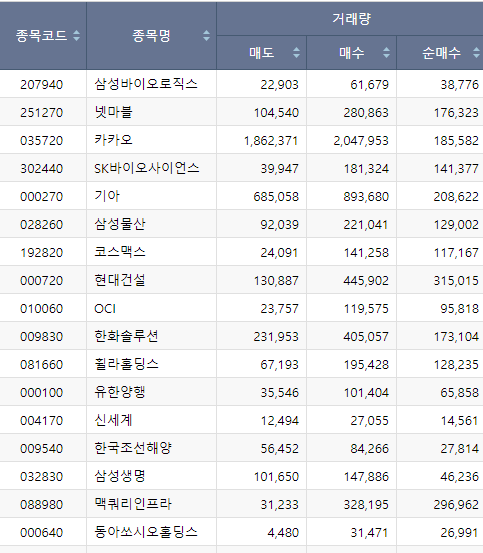This screenshot has width=483, height=553.
Task: Click 맥쿼리인프라 buy volume 328,195
Action: (366, 505)
